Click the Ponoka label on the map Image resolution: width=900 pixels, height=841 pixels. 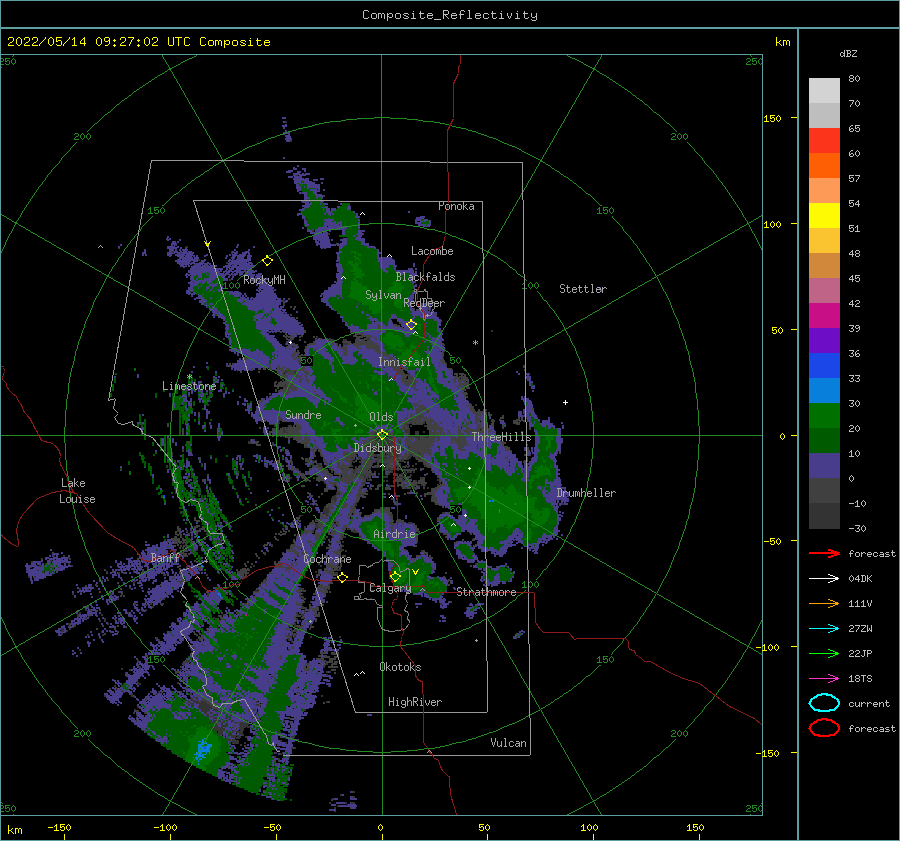(x=456, y=206)
